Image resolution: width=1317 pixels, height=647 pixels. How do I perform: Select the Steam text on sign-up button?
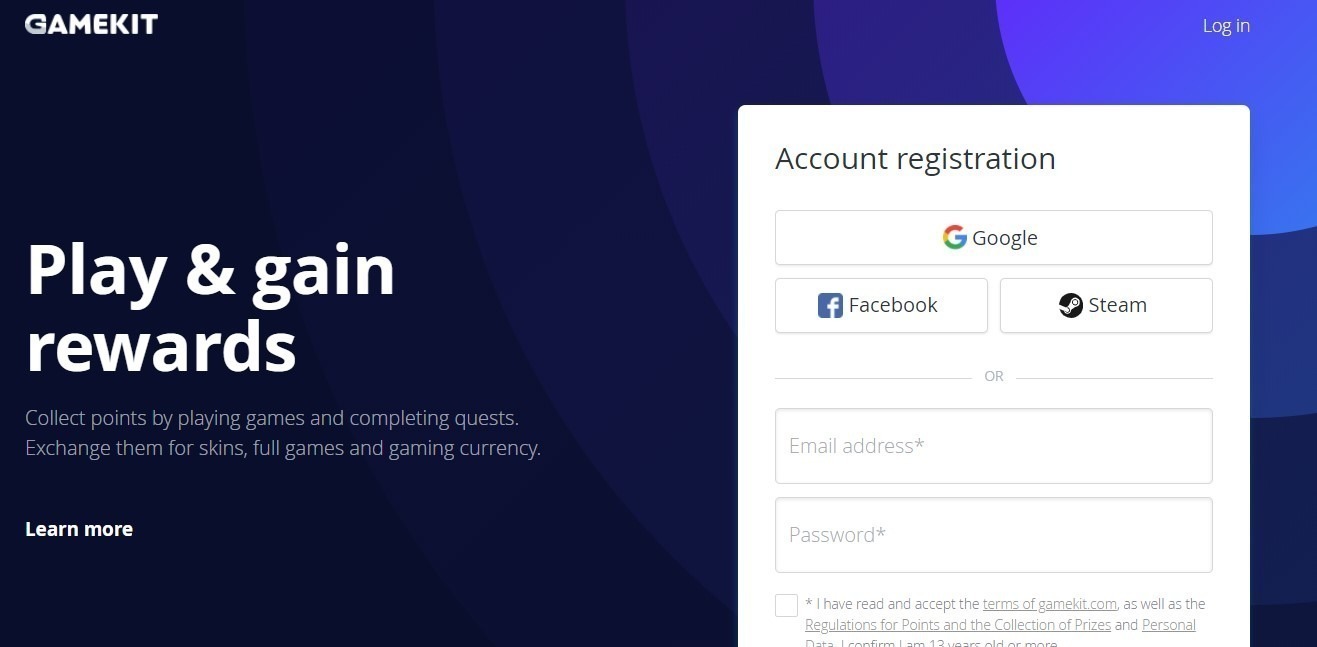click(1117, 305)
